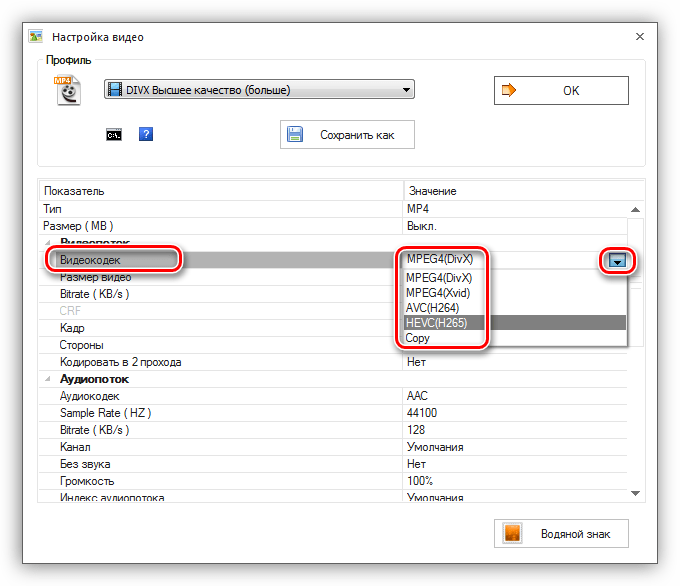Open the Водяной знак settings button

[x=561, y=534]
